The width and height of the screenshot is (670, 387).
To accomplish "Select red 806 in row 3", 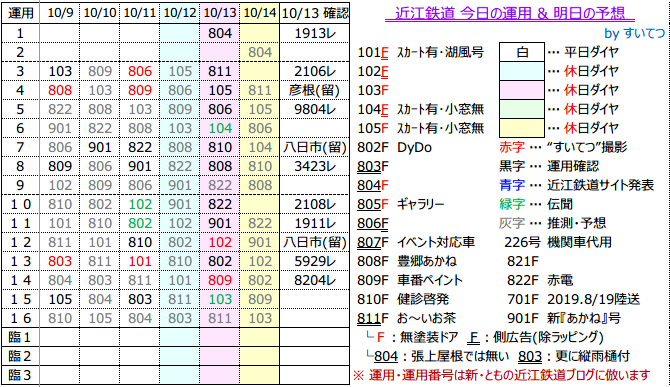I will [x=140, y=71].
